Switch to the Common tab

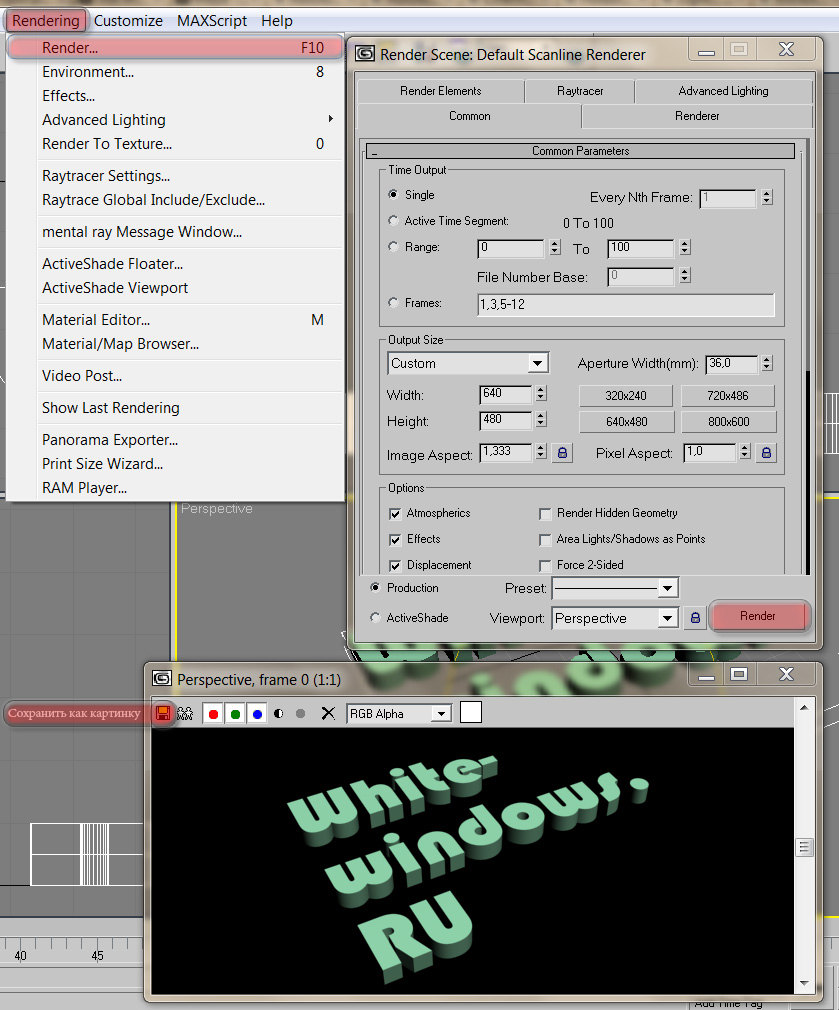pyautogui.click(x=469, y=116)
